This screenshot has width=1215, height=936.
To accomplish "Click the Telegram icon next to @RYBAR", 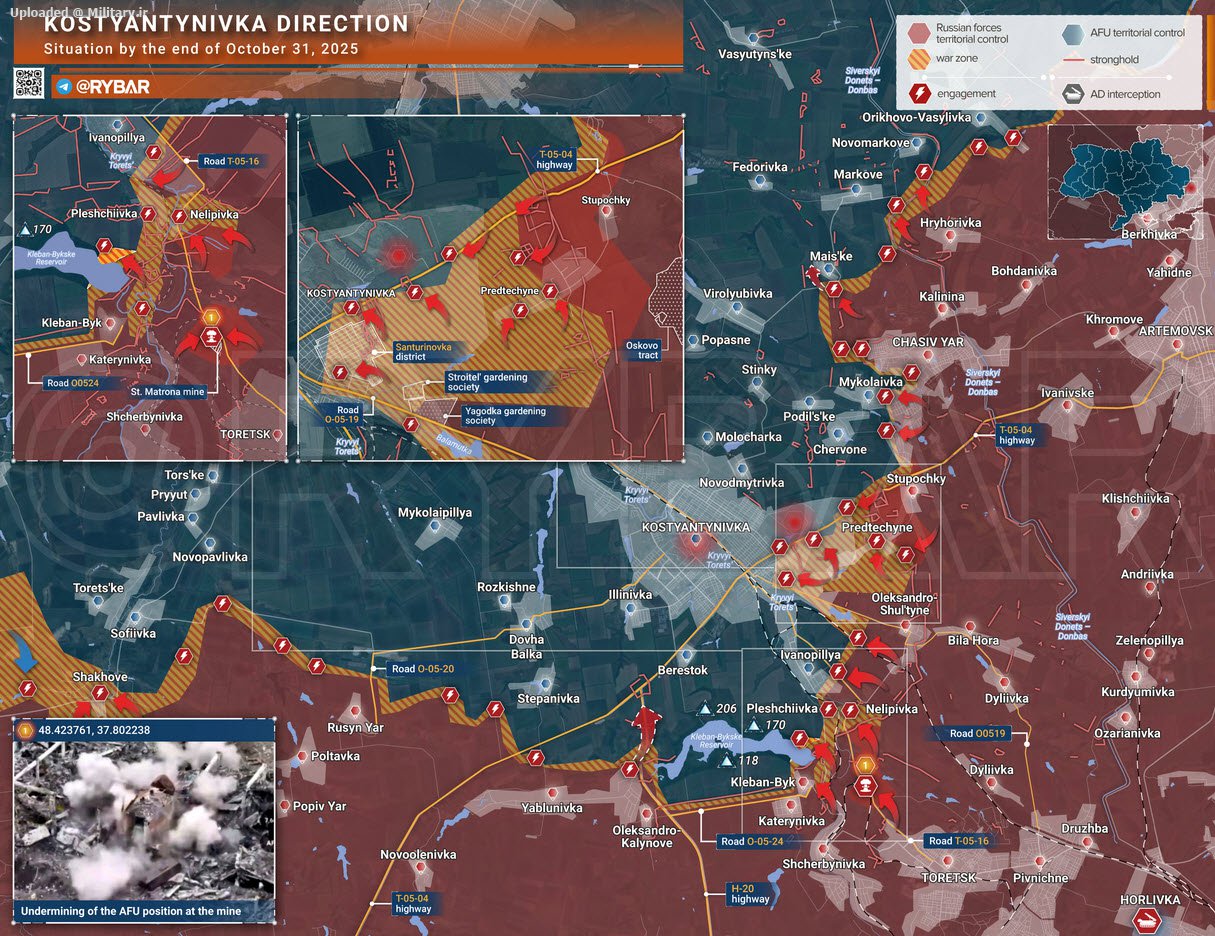I will pyautogui.click(x=64, y=87).
